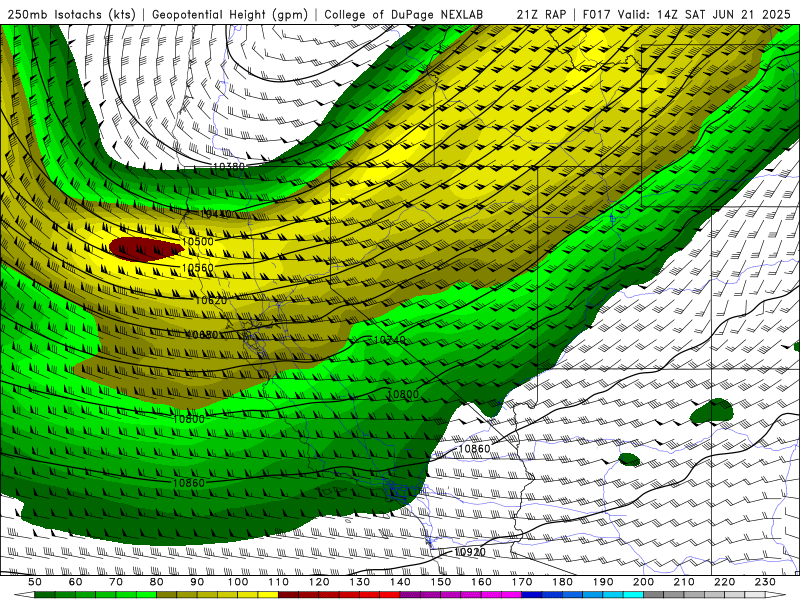Click the 10380 height contour label
The image size is (800, 600).
click(x=229, y=166)
